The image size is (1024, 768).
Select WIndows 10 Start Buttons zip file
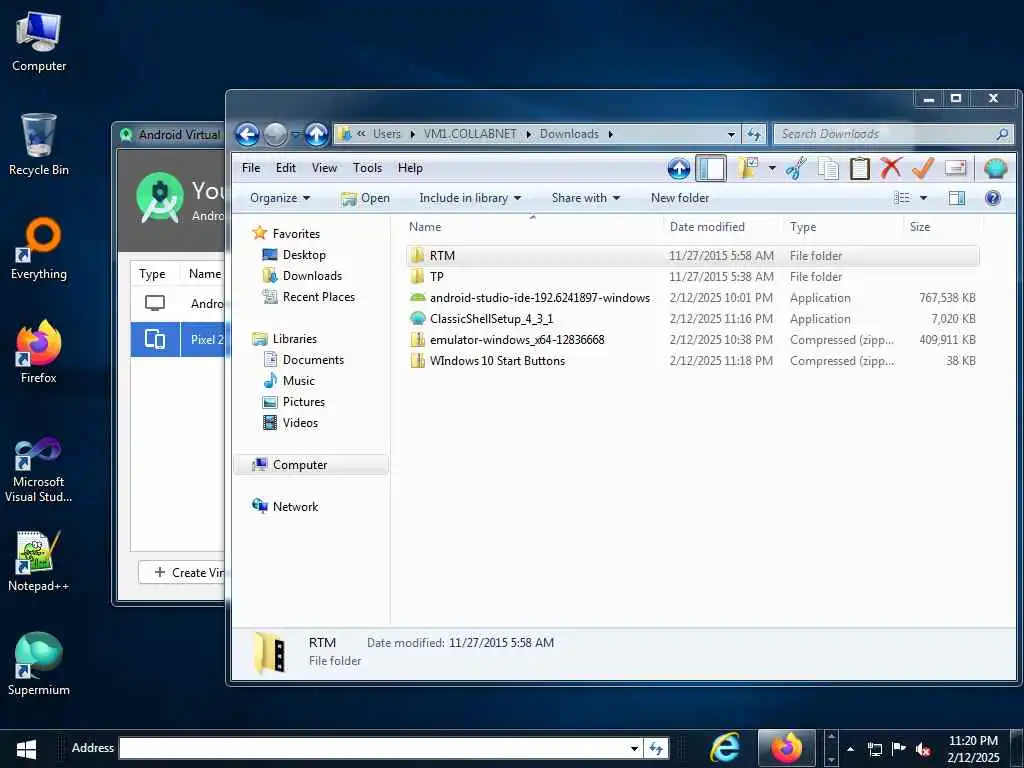point(692,360)
